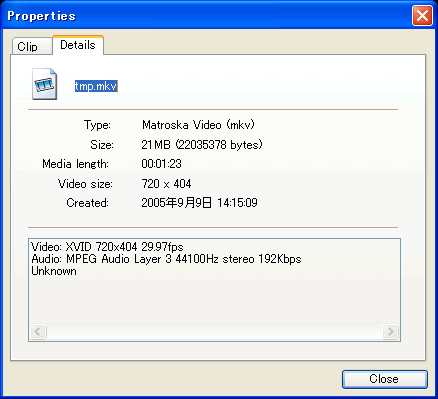Viewport: 438px width, 399px height.
Task: Click the 'Media length:' label
Action: tap(75, 164)
